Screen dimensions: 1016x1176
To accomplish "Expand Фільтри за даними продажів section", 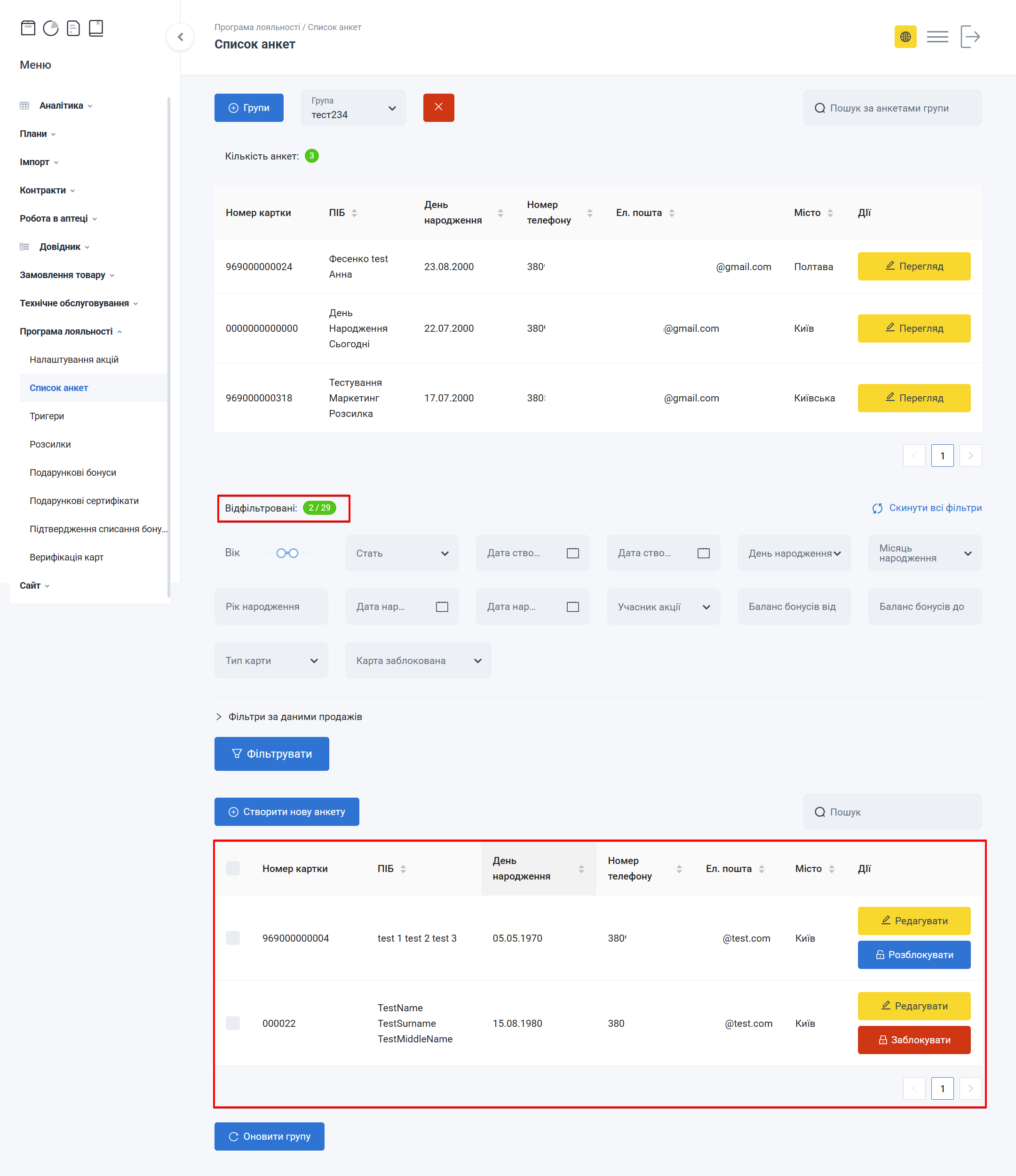I will tap(289, 716).
